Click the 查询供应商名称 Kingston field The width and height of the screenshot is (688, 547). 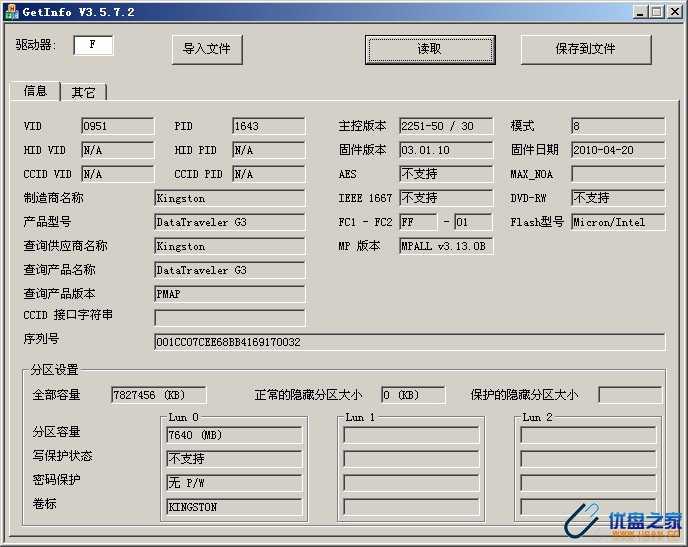click(229, 246)
